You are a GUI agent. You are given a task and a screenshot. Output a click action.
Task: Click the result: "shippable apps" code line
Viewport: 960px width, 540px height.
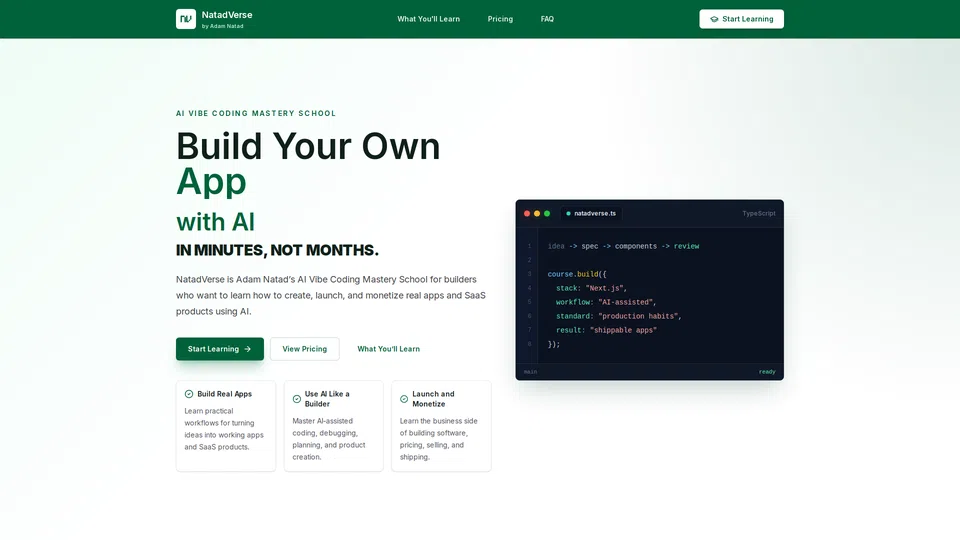pos(606,331)
